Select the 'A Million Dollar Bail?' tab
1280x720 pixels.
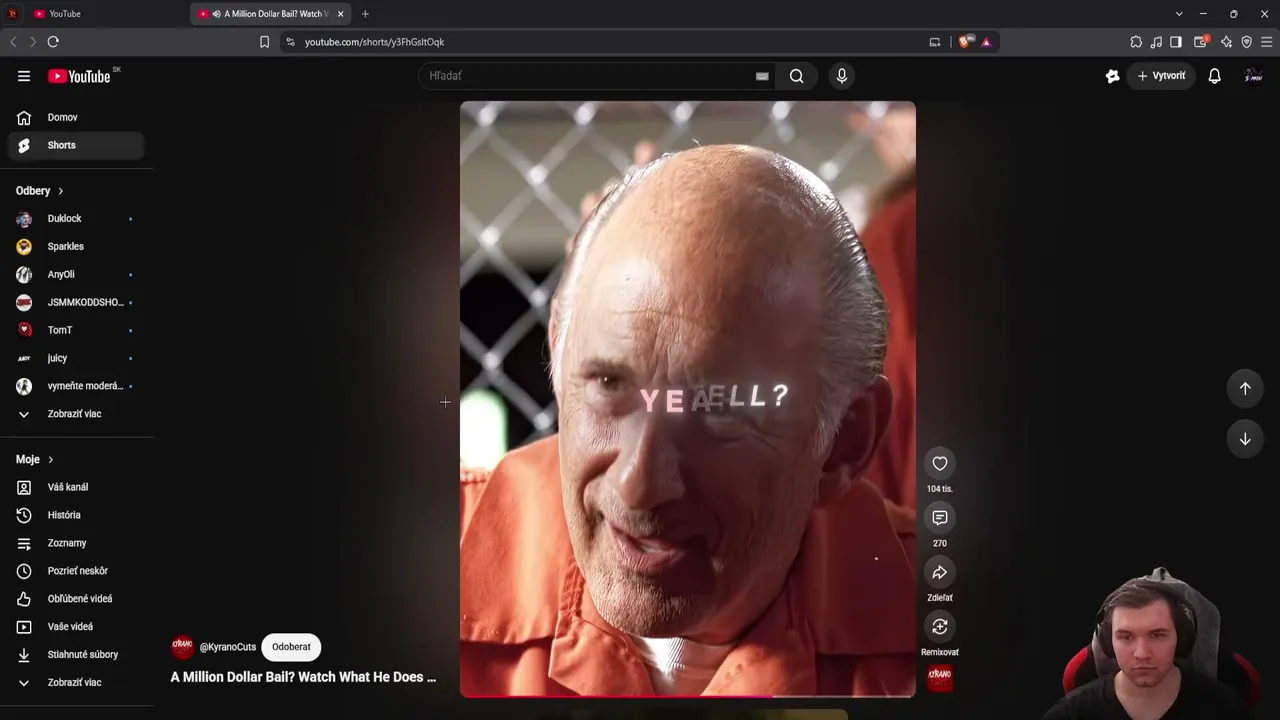pos(272,14)
